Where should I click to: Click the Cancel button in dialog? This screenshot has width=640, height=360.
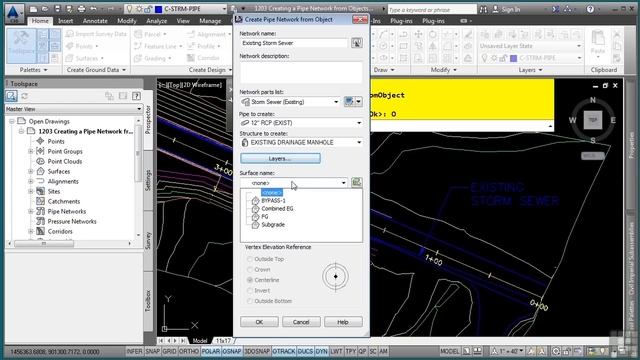301,322
